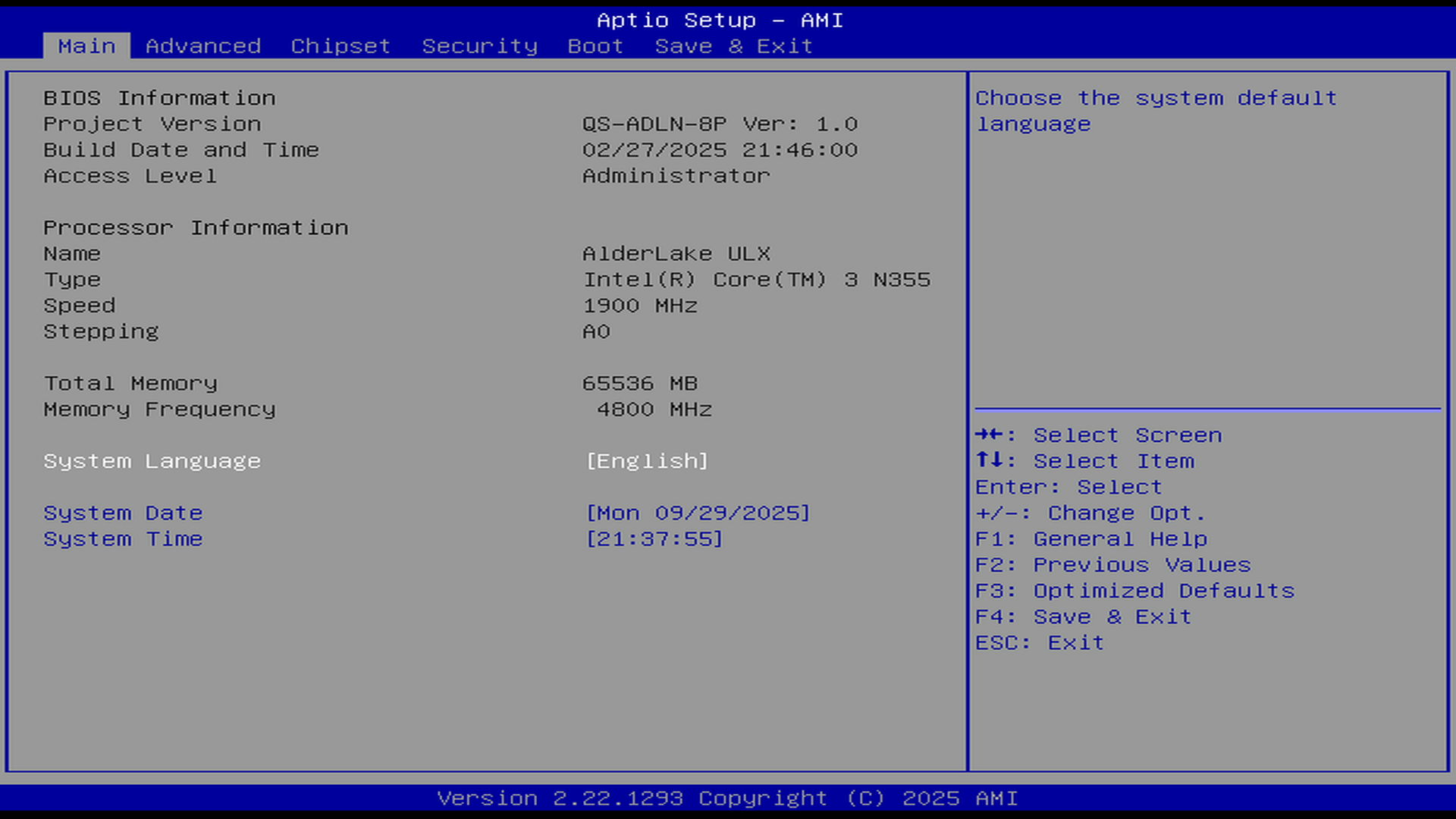Click the System Date value field
Image resolution: width=1456 pixels, height=819 pixels.
pos(698,513)
